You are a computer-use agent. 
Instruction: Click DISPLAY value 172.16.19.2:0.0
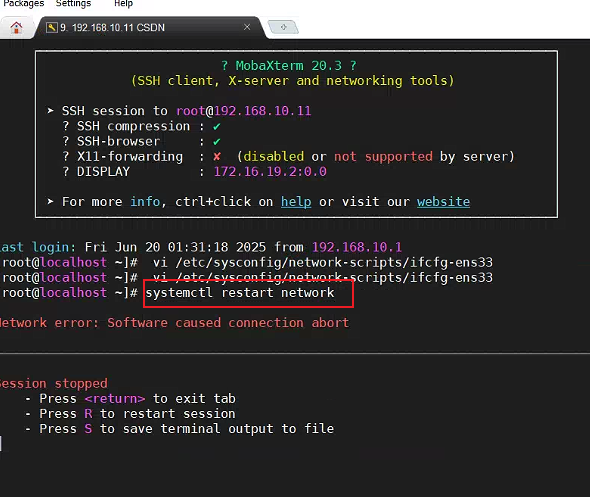click(x=270, y=172)
